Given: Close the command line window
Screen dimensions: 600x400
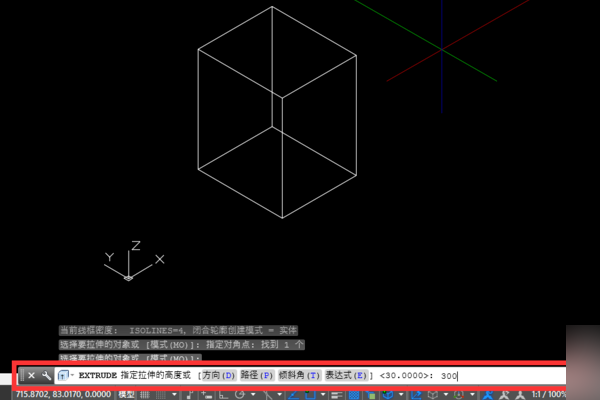Looking at the screenshot, I should (x=31, y=376).
